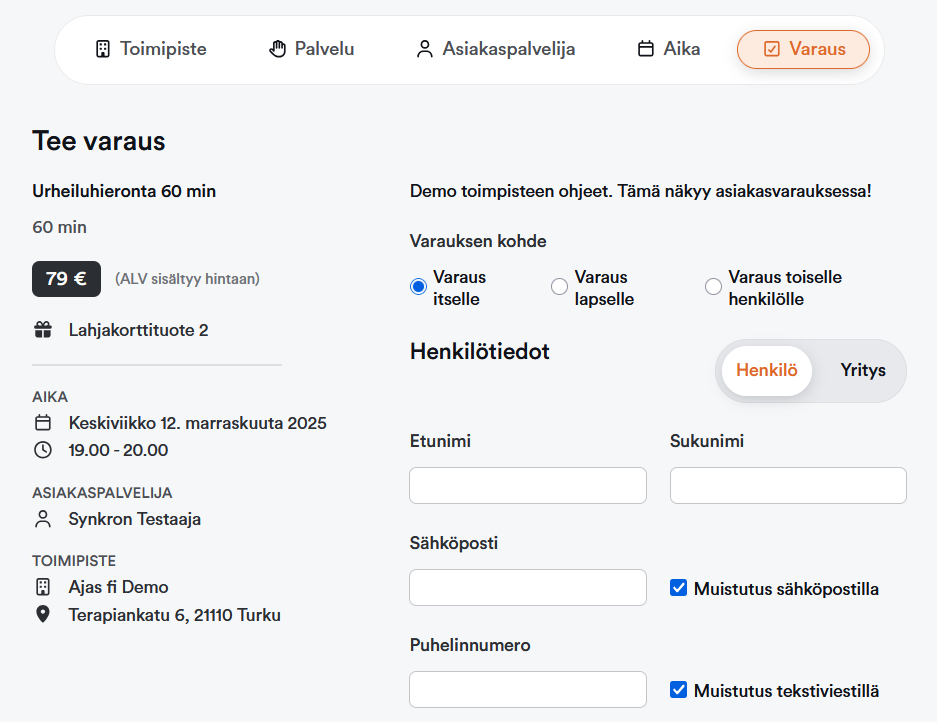Select the Henkilö toggle option
Screen dimensions: 937x722
(x=767, y=371)
